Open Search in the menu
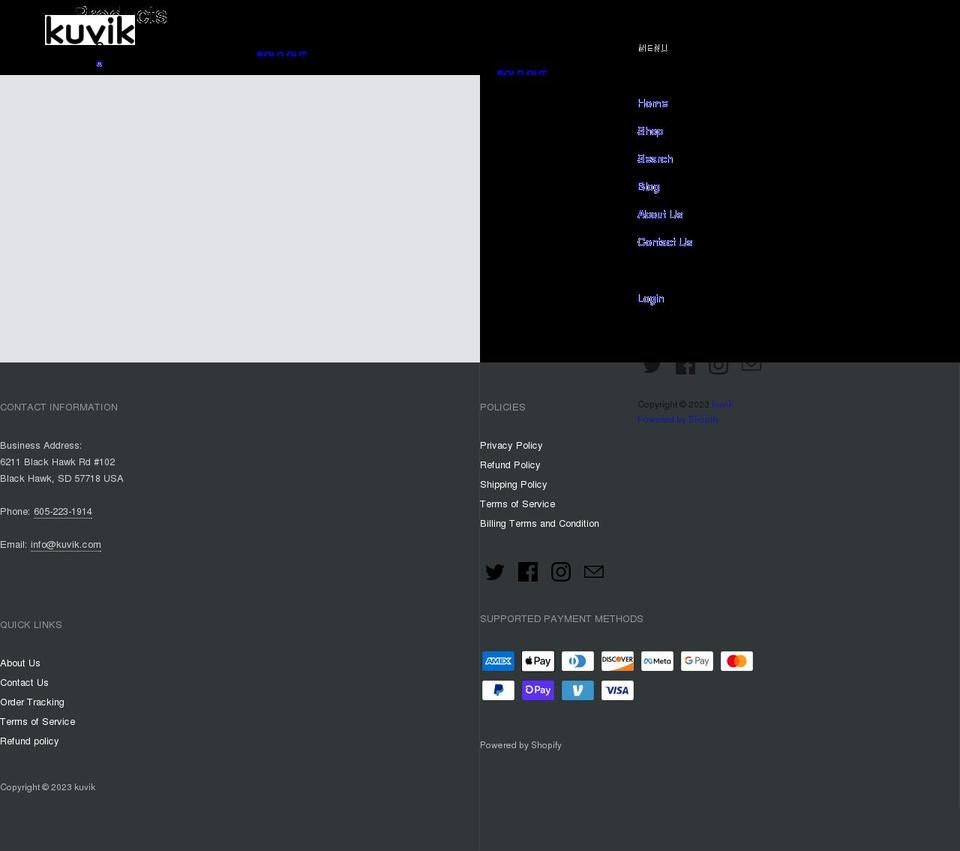960x851 pixels. (655, 159)
